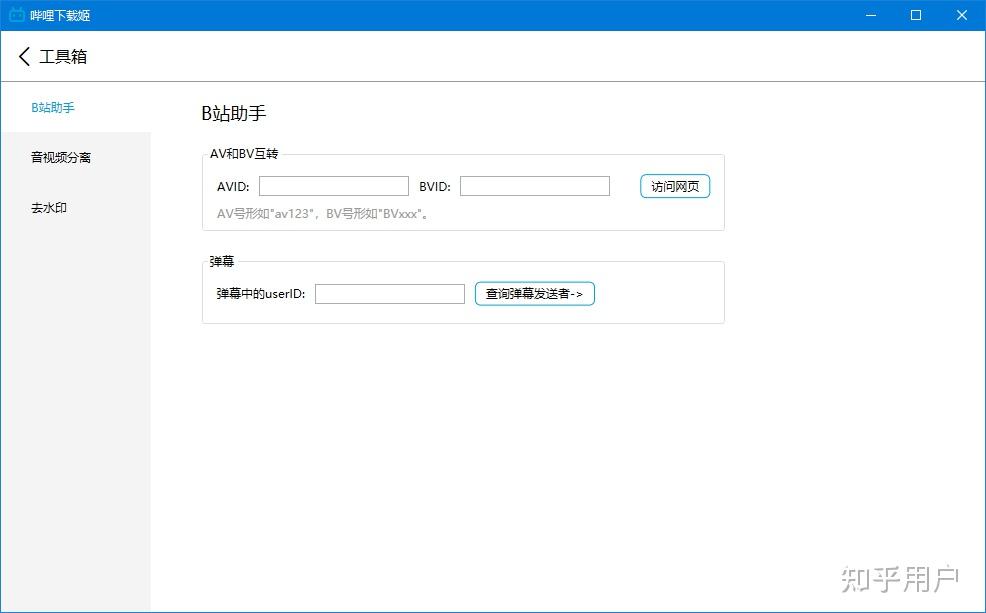Image resolution: width=986 pixels, height=613 pixels.
Task: Click the 访问网页 button
Action: click(x=675, y=186)
